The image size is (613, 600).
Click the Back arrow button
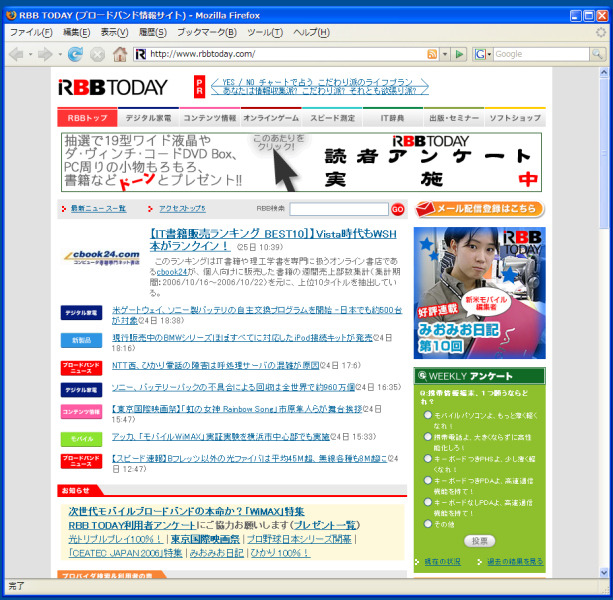16,54
